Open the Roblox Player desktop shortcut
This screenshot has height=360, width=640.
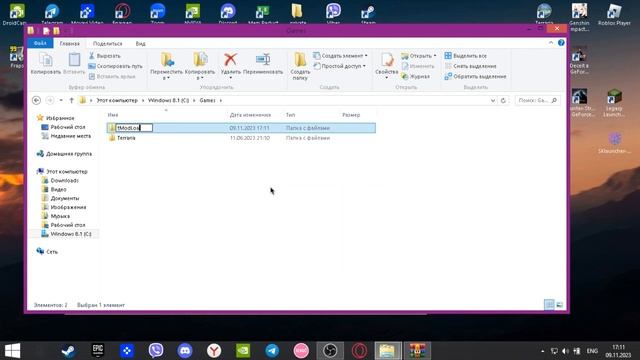(614, 14)
